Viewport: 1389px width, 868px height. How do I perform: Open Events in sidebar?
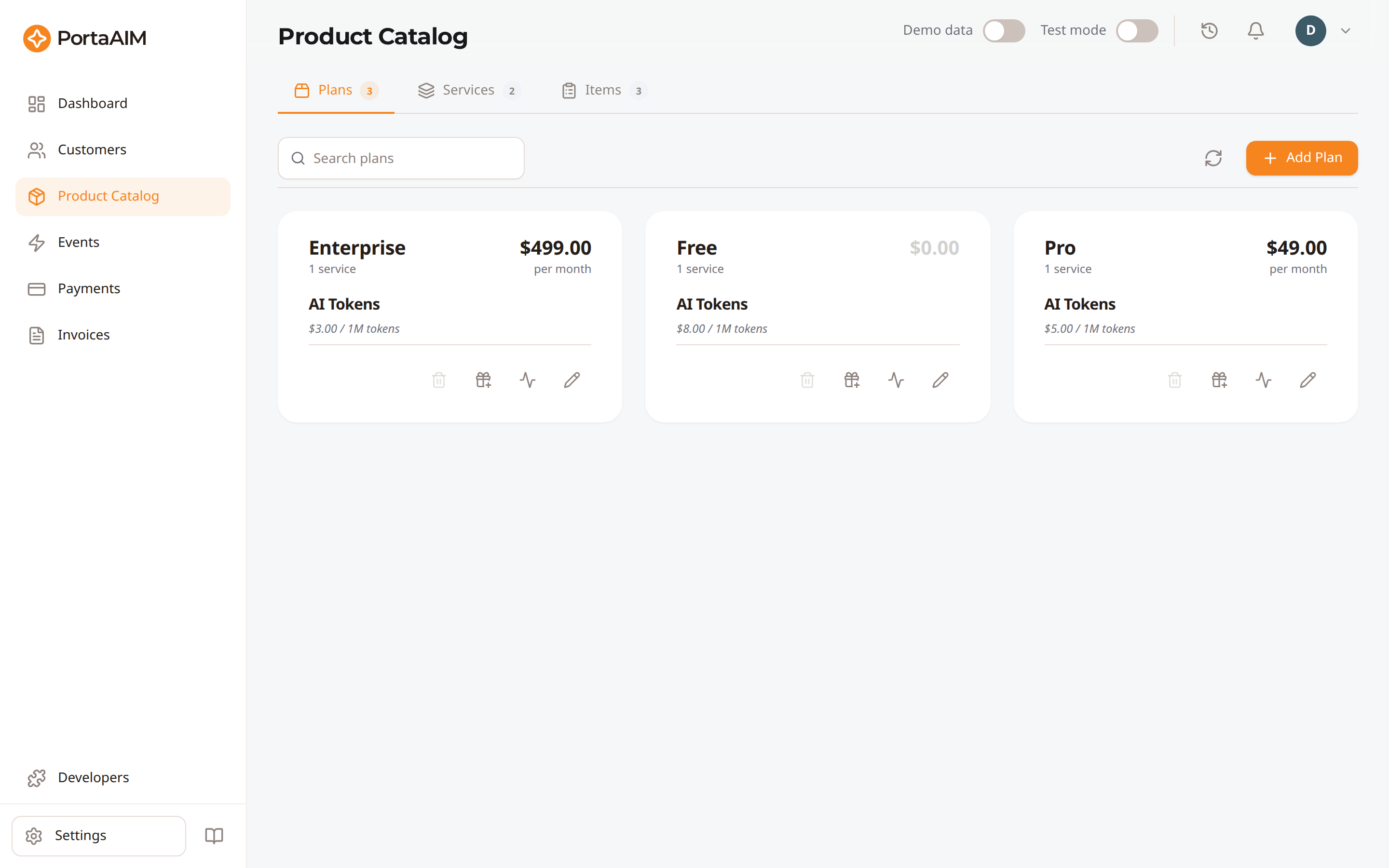coord(123,242)
